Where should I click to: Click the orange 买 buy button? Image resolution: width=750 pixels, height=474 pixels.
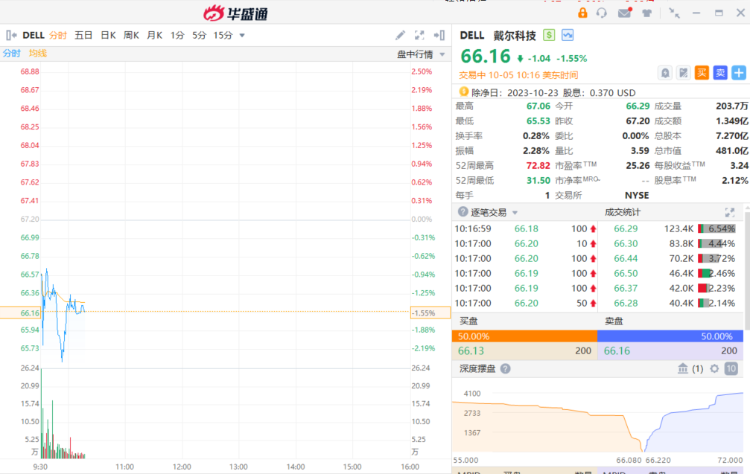702,73
